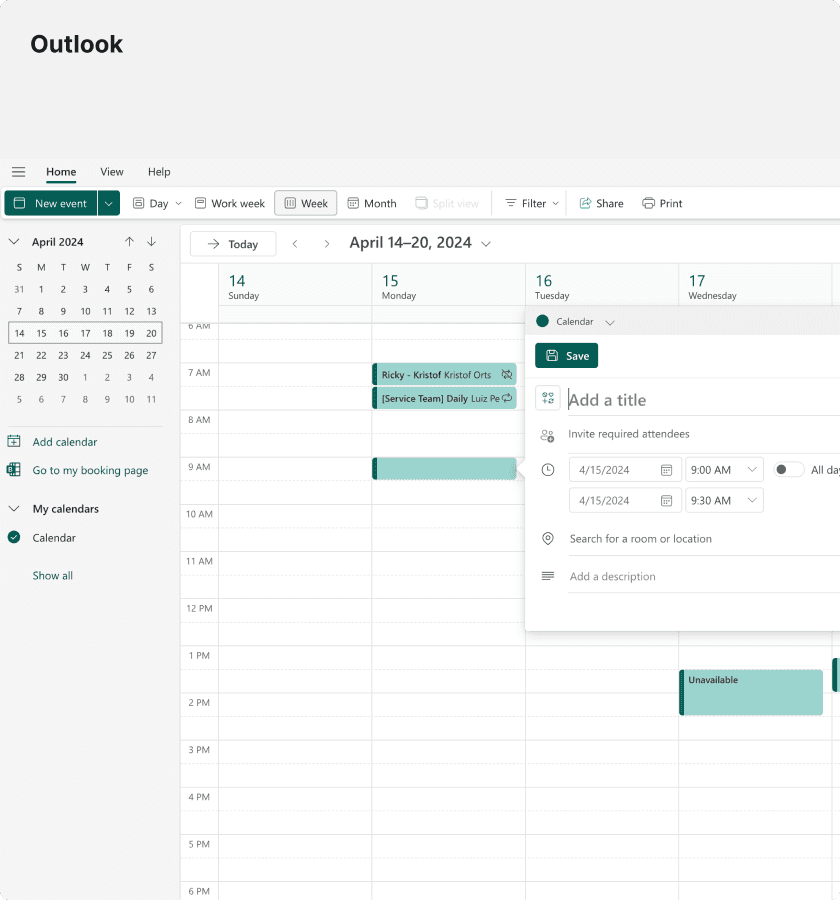Switch to Day view
Screen dimensions: 840x900
coord(151,203)
